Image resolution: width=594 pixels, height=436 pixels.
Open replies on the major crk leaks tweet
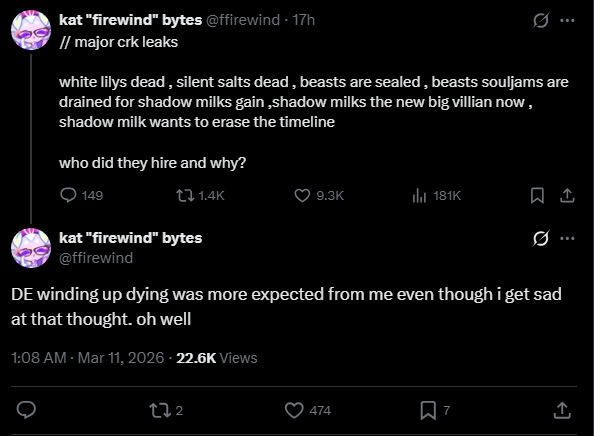coord(81,195)
